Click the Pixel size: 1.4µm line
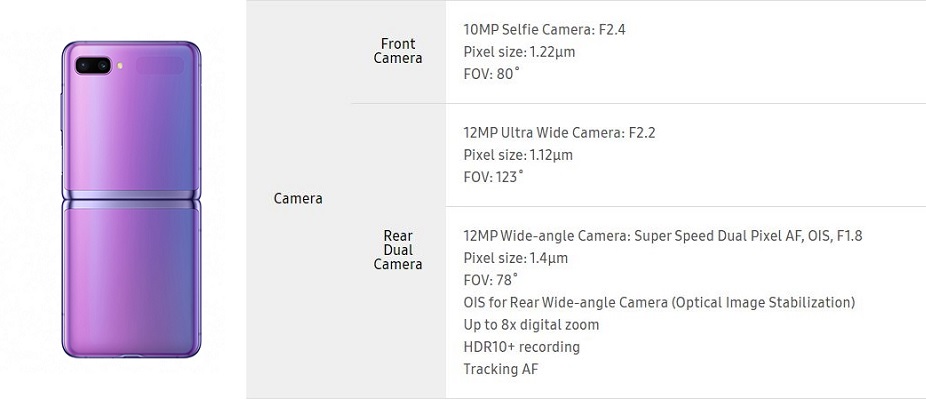Screen dimensions: 926x400 click(x=516, y=258)
